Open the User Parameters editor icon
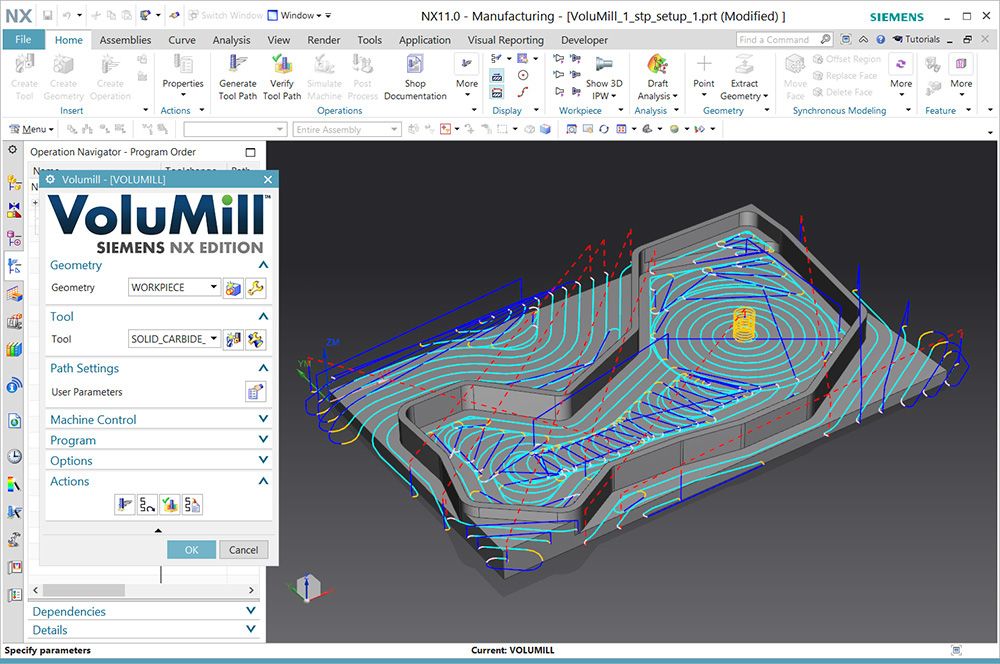 click(x=255, y=392)
